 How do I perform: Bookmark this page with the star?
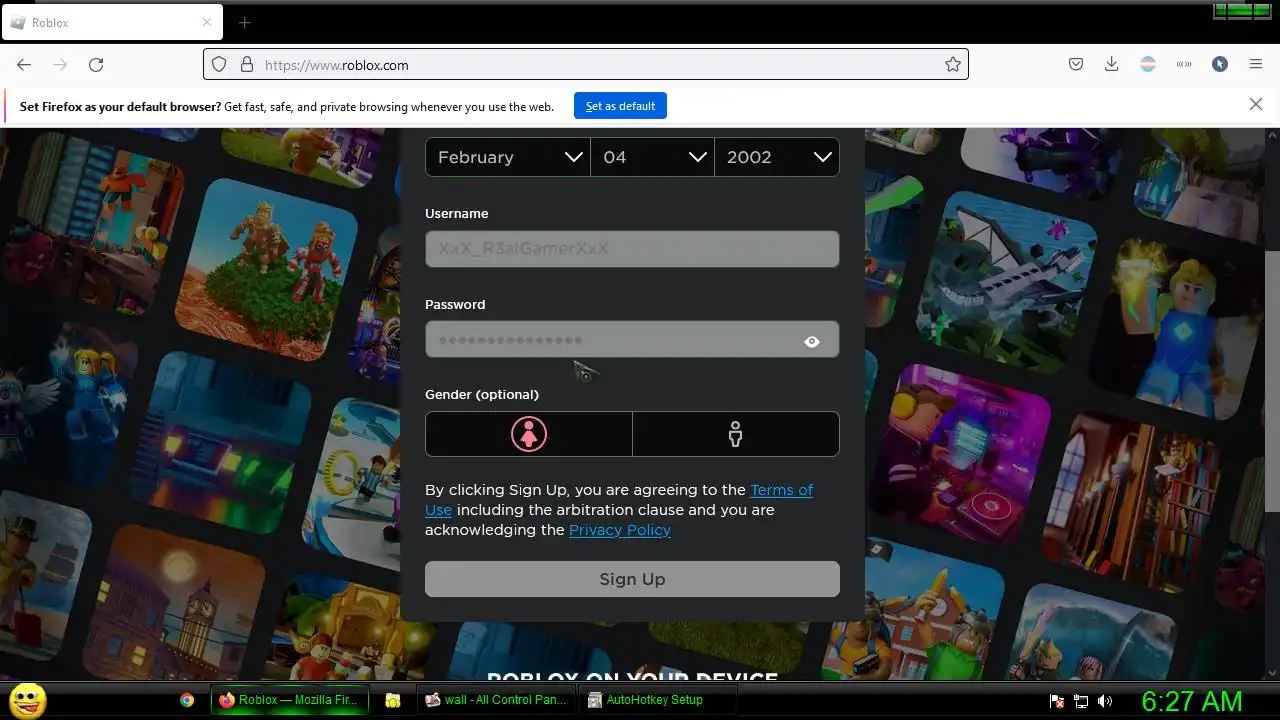952,64
